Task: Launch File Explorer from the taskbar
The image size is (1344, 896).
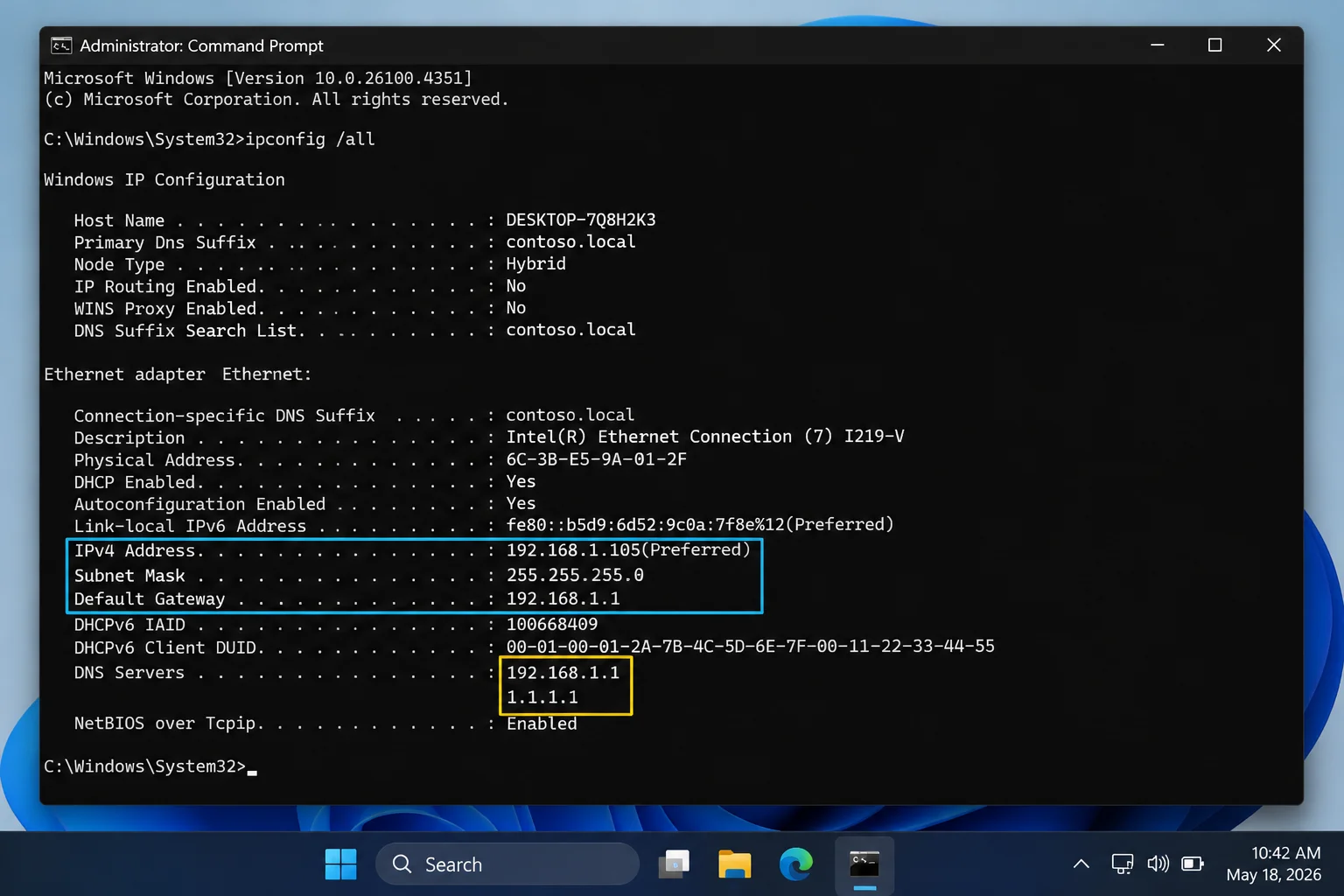Action: [x=735, y=864]
